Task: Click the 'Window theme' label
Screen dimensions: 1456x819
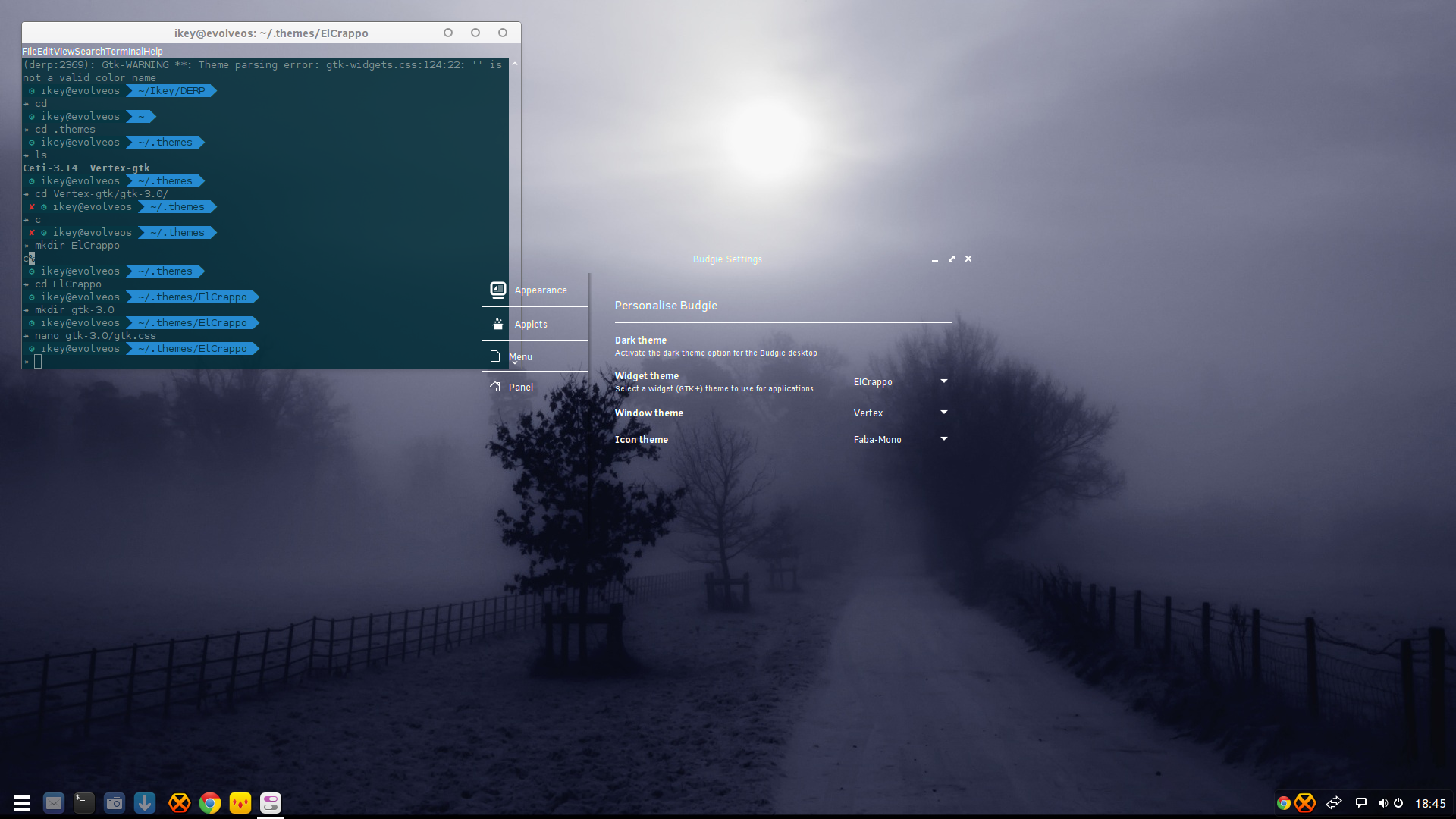Action: [649, 413]
